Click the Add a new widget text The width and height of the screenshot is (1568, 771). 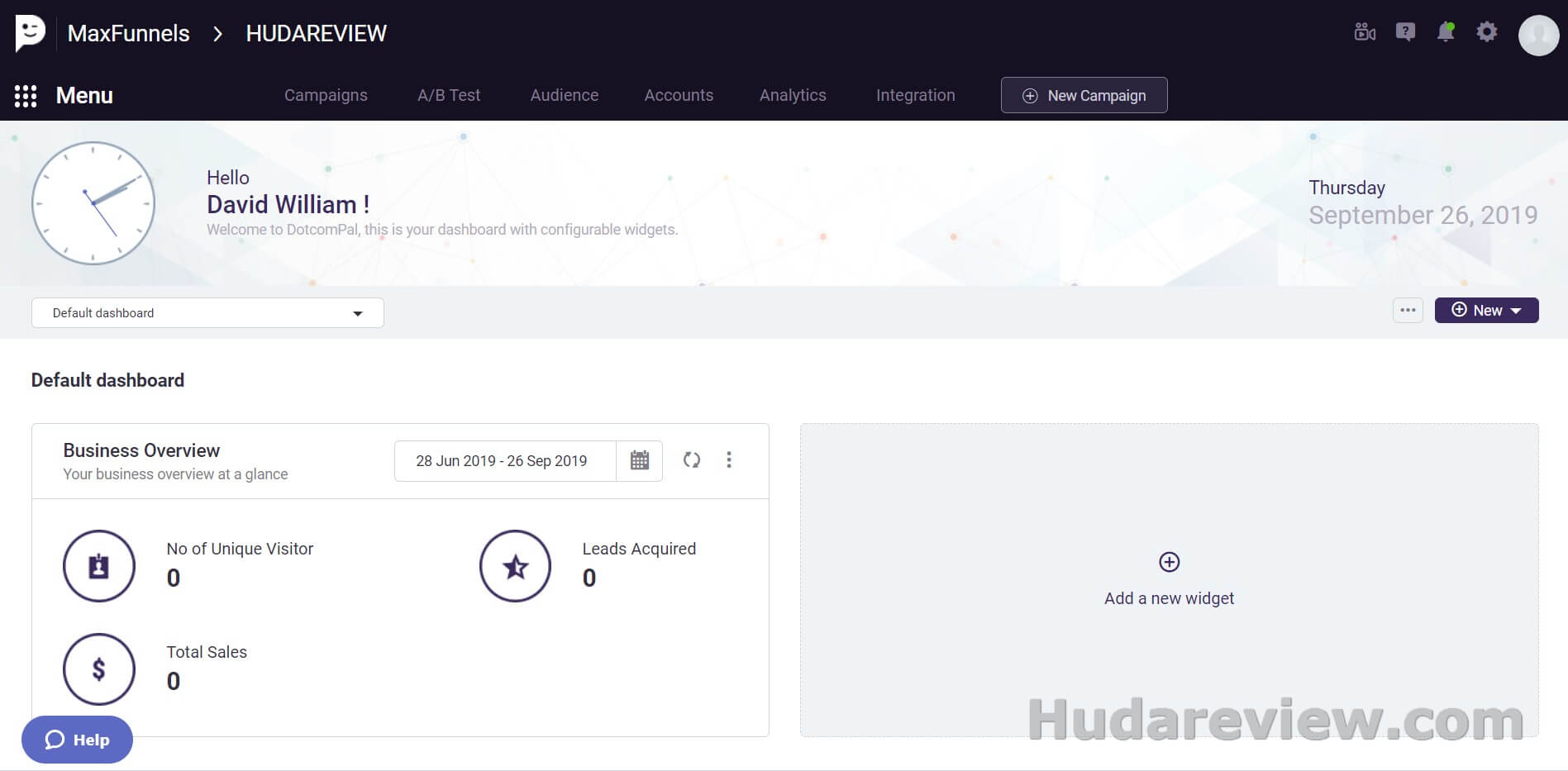[1169, 598]
